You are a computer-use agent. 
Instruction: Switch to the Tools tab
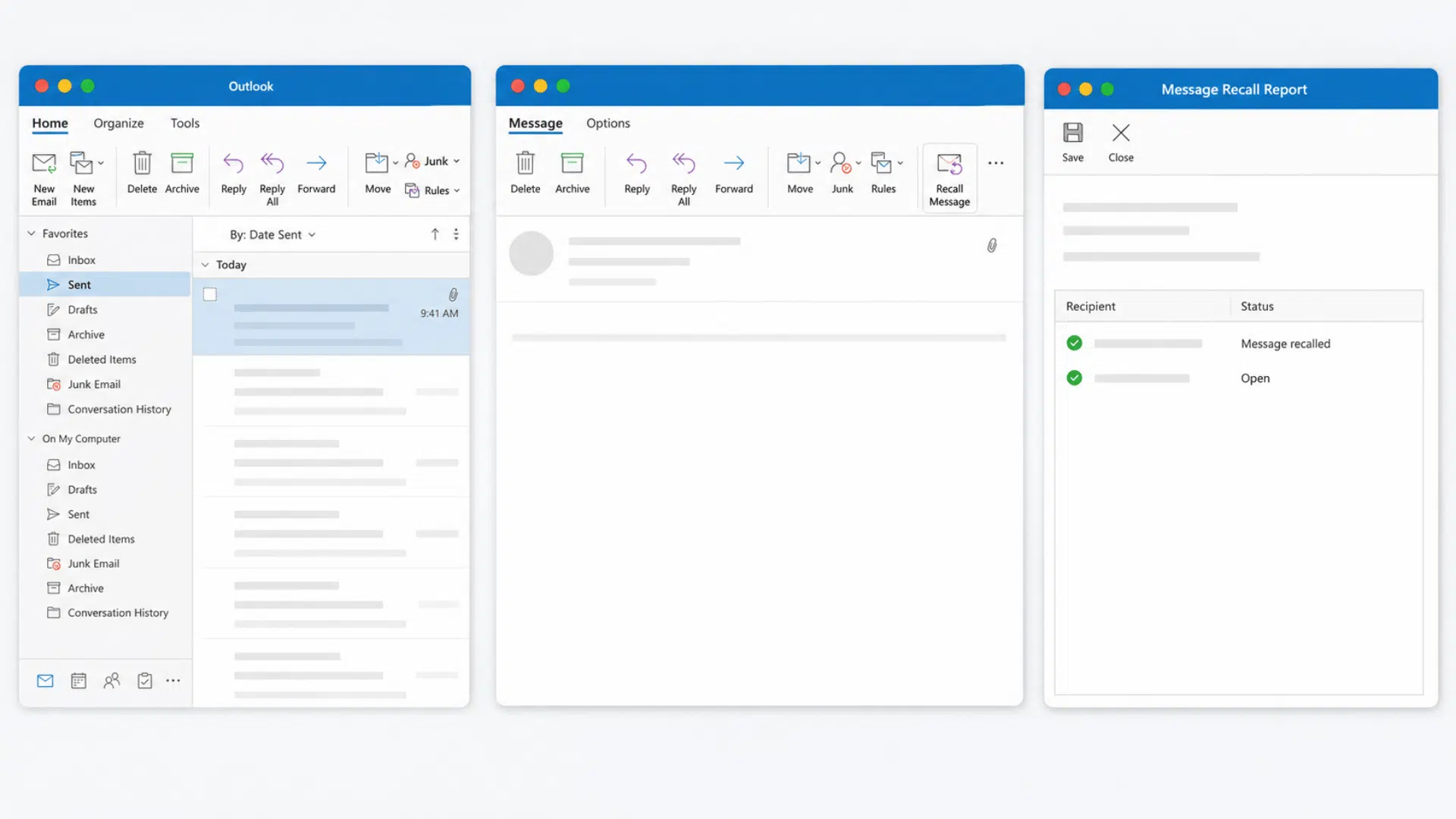tap(185, 123)
